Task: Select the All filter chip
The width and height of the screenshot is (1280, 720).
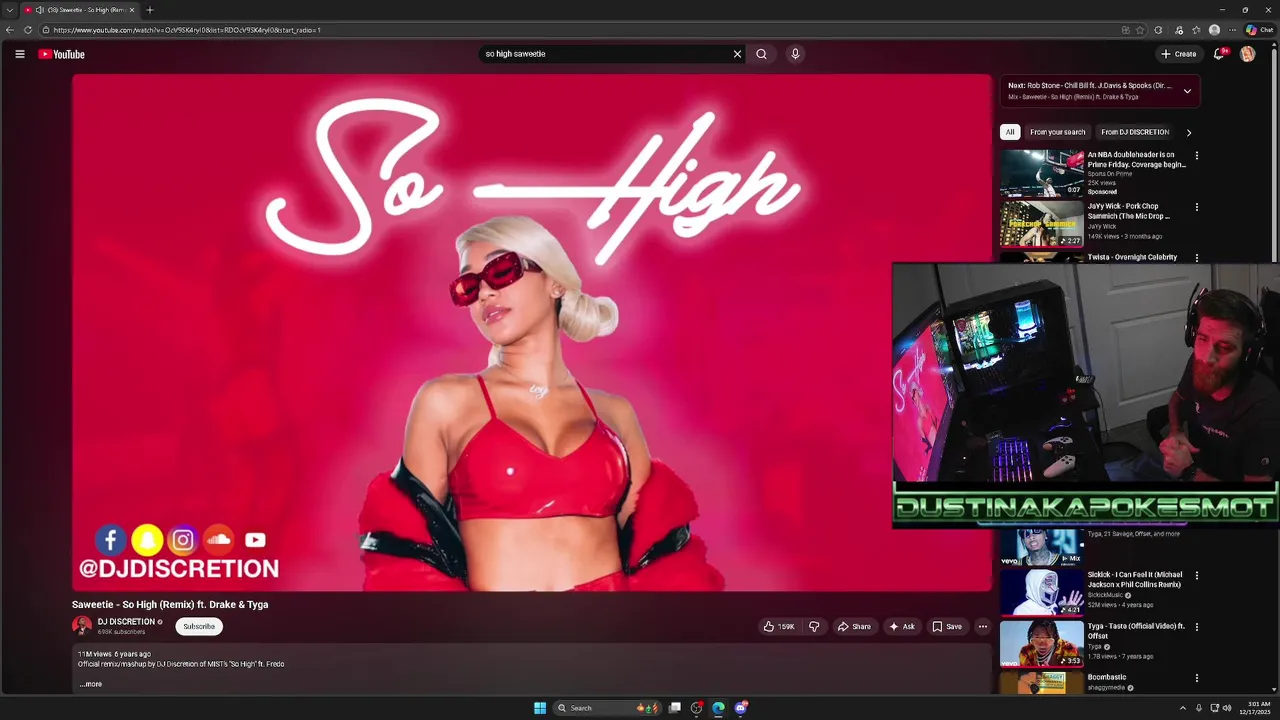Action: tap(1010, 132)
